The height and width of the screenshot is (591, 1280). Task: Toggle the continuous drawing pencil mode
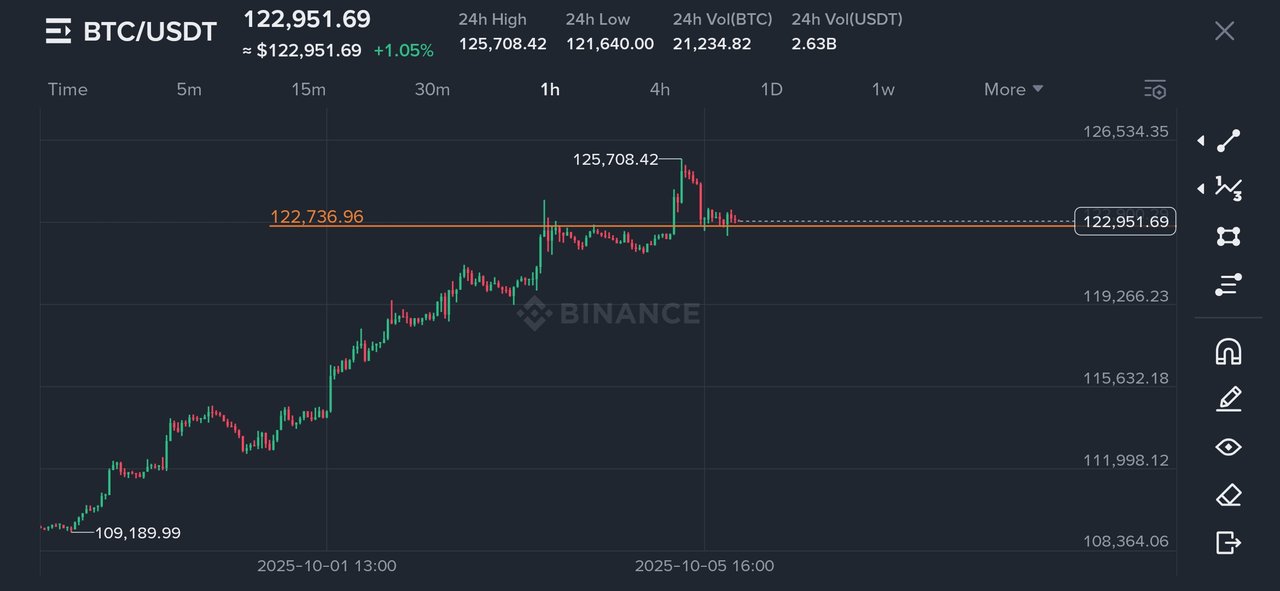click(x=1229, y=399)
